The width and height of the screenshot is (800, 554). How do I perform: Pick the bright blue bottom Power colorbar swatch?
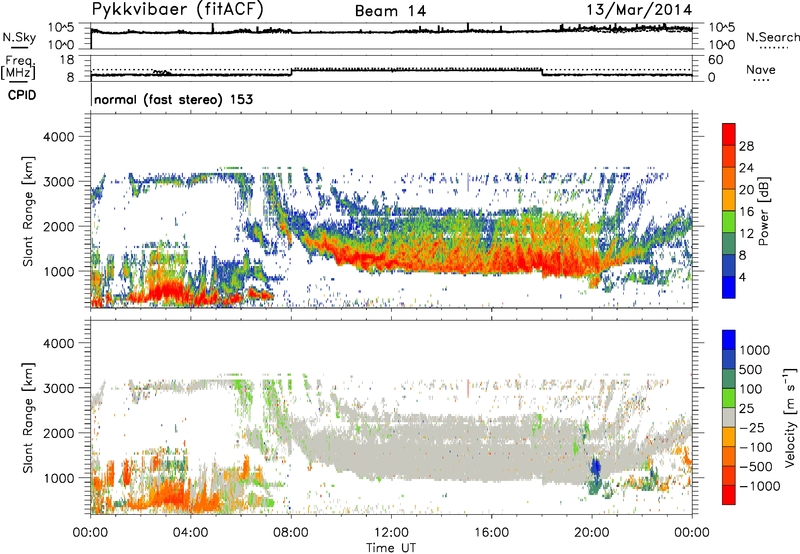click(x=729, y=287)
